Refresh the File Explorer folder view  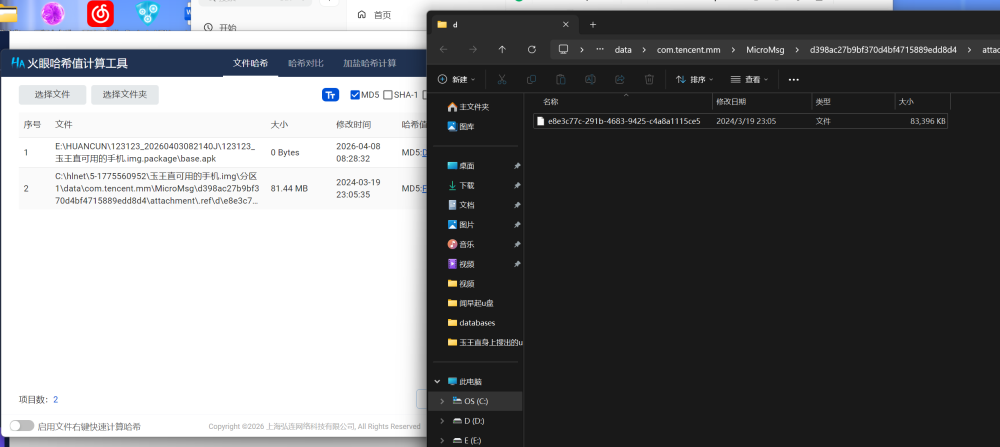(x=532, y=49)
